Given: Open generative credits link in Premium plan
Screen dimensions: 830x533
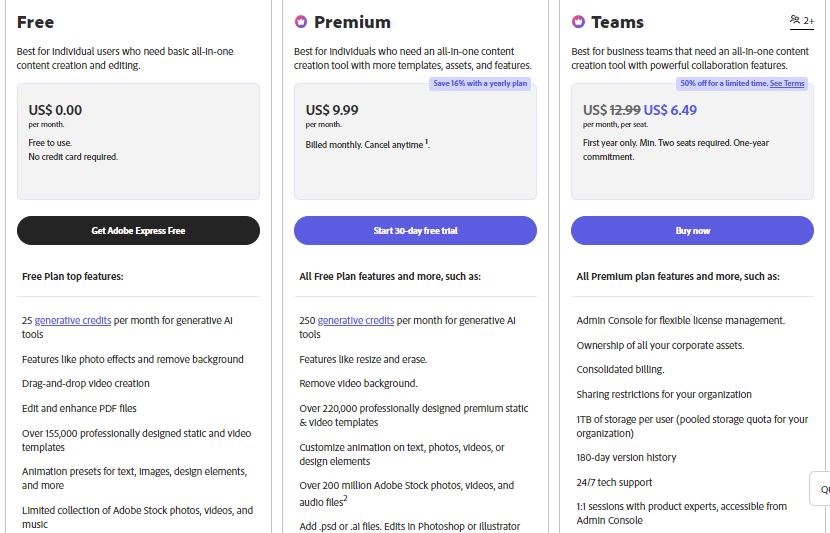Looking at the screenshot, I should [355, 321].
